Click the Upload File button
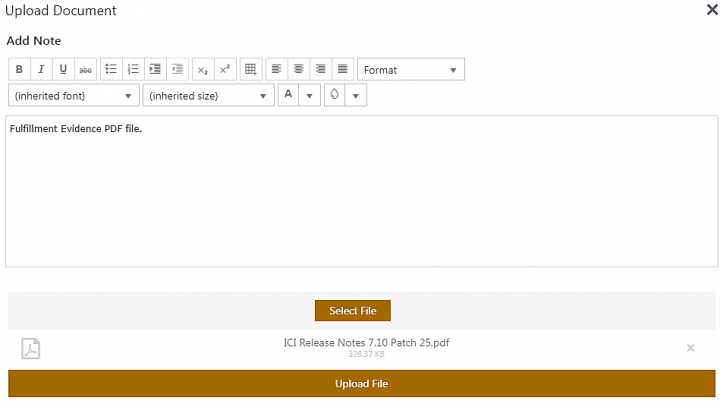Screen dimensions: 720x404 362,384
